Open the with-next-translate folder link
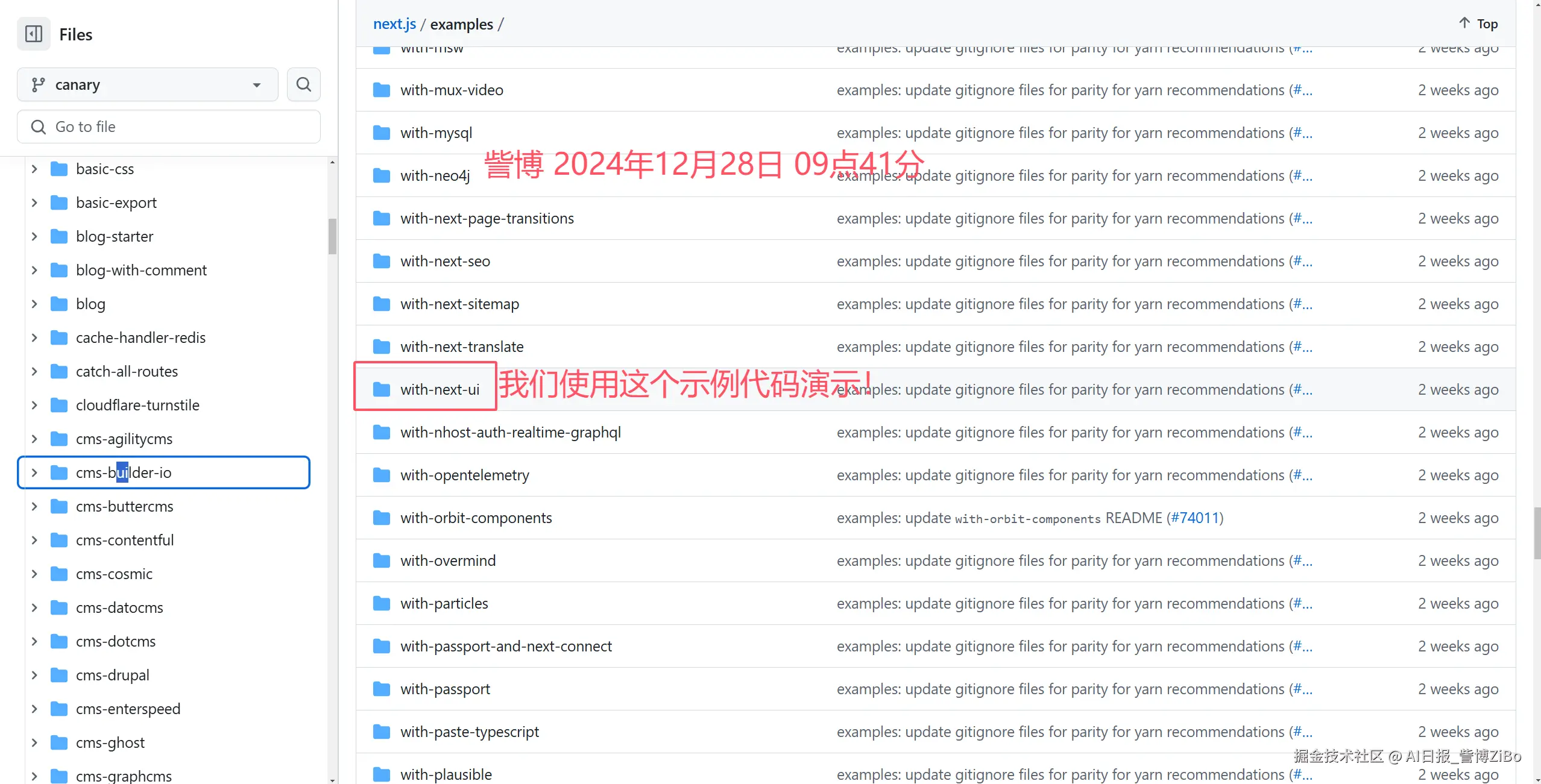The width and height of the screenshot is (1541, 784). (x=462, y=347)
